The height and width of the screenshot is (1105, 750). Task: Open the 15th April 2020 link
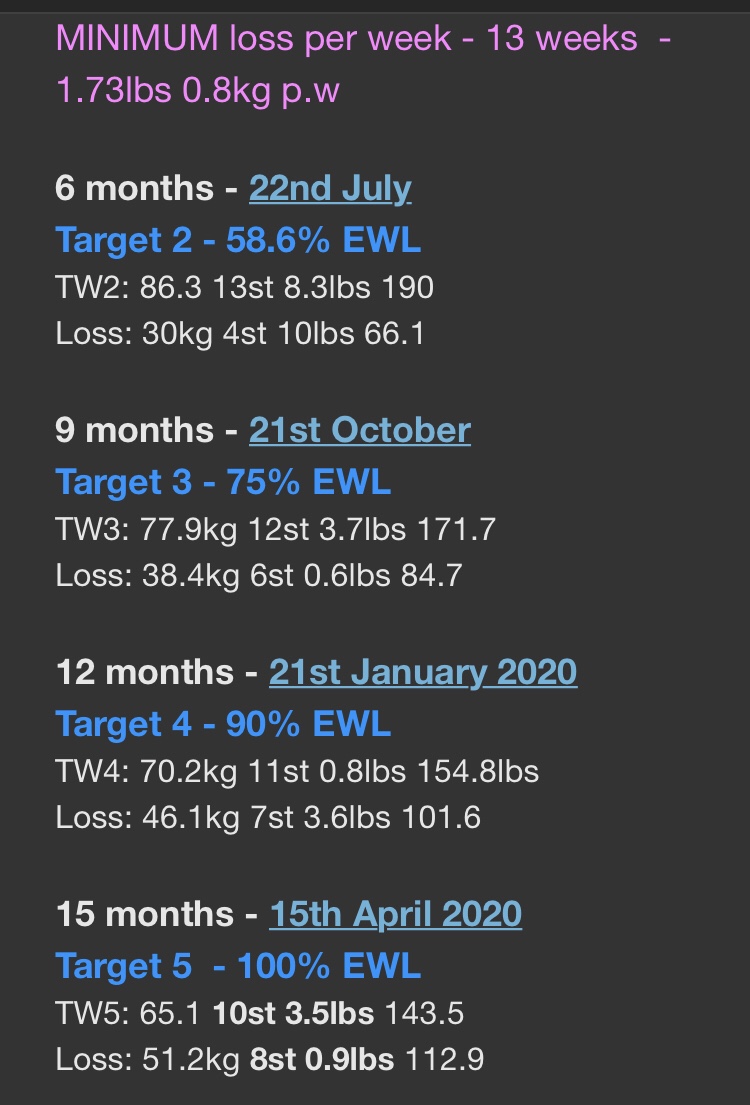tap(395, 914)
